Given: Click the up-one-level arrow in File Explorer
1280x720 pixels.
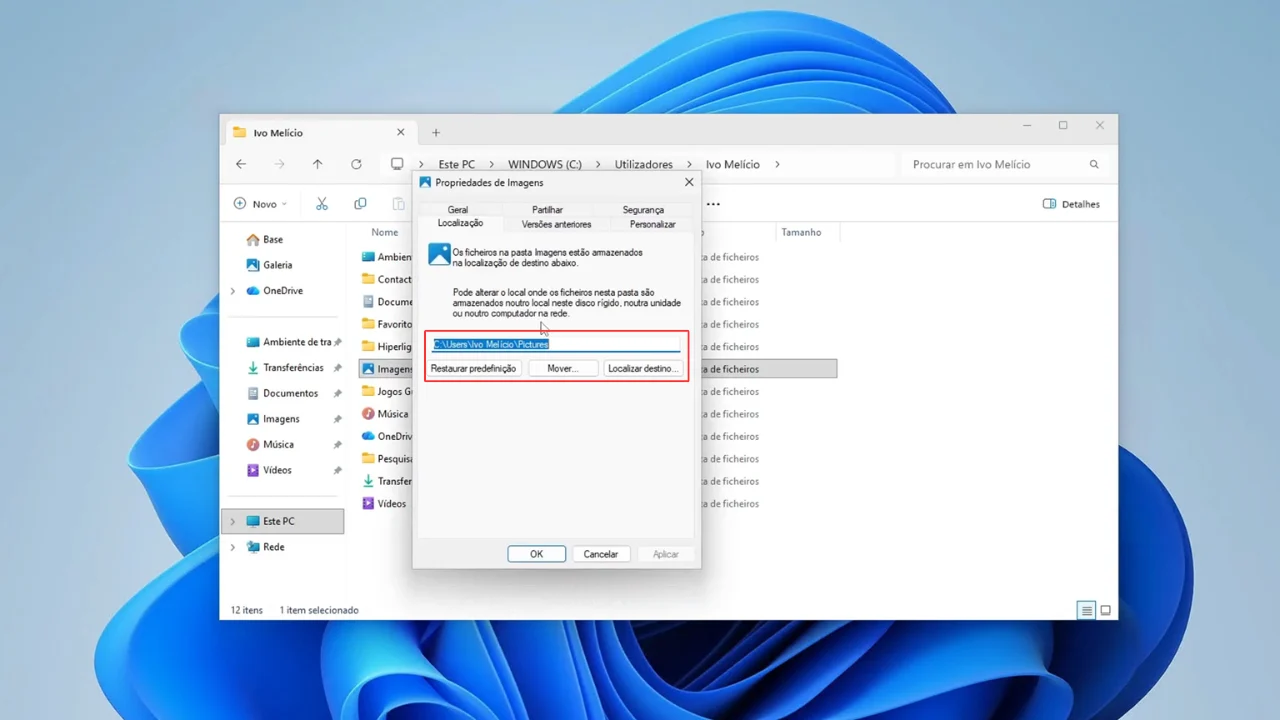Looking at the screenshot, I should tap(317, 164).
